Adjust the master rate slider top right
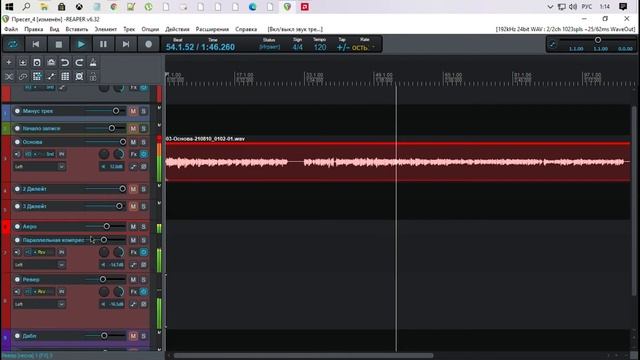The height and width of the screenshot is (360, 640). [x=597, y=40]
